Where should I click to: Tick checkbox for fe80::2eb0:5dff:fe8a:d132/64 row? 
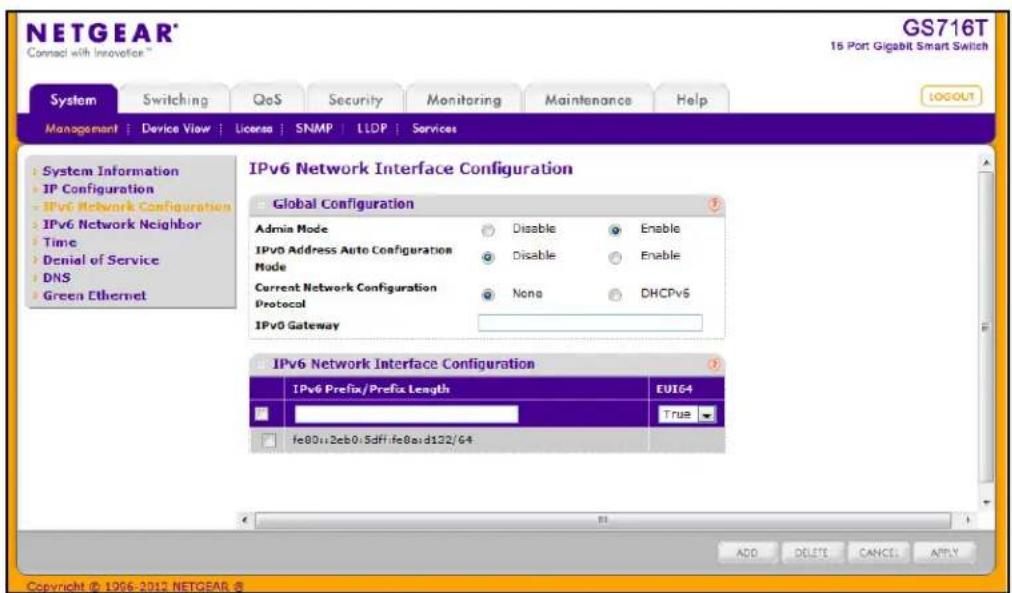[268, 441]
